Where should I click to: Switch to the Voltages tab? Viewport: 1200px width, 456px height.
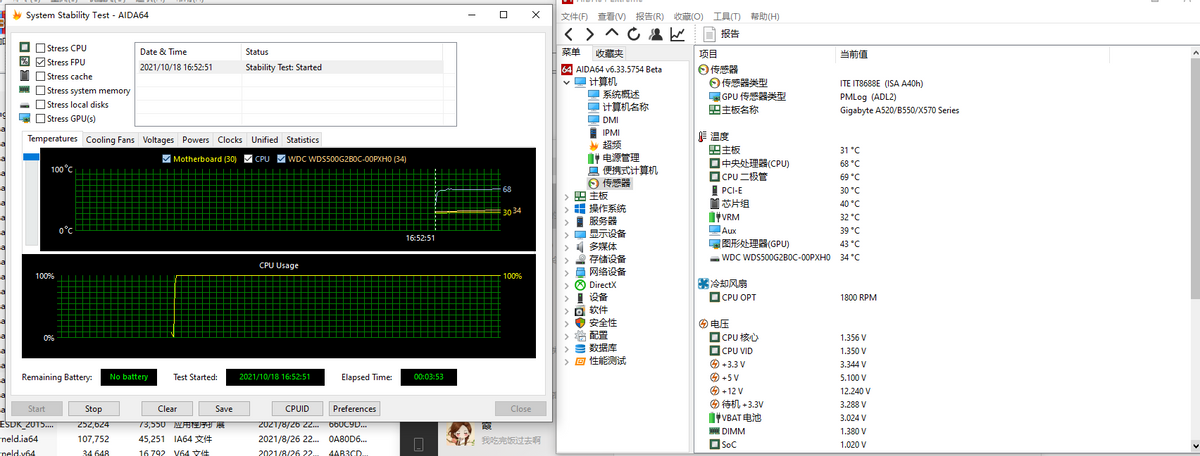coord(158,140)
